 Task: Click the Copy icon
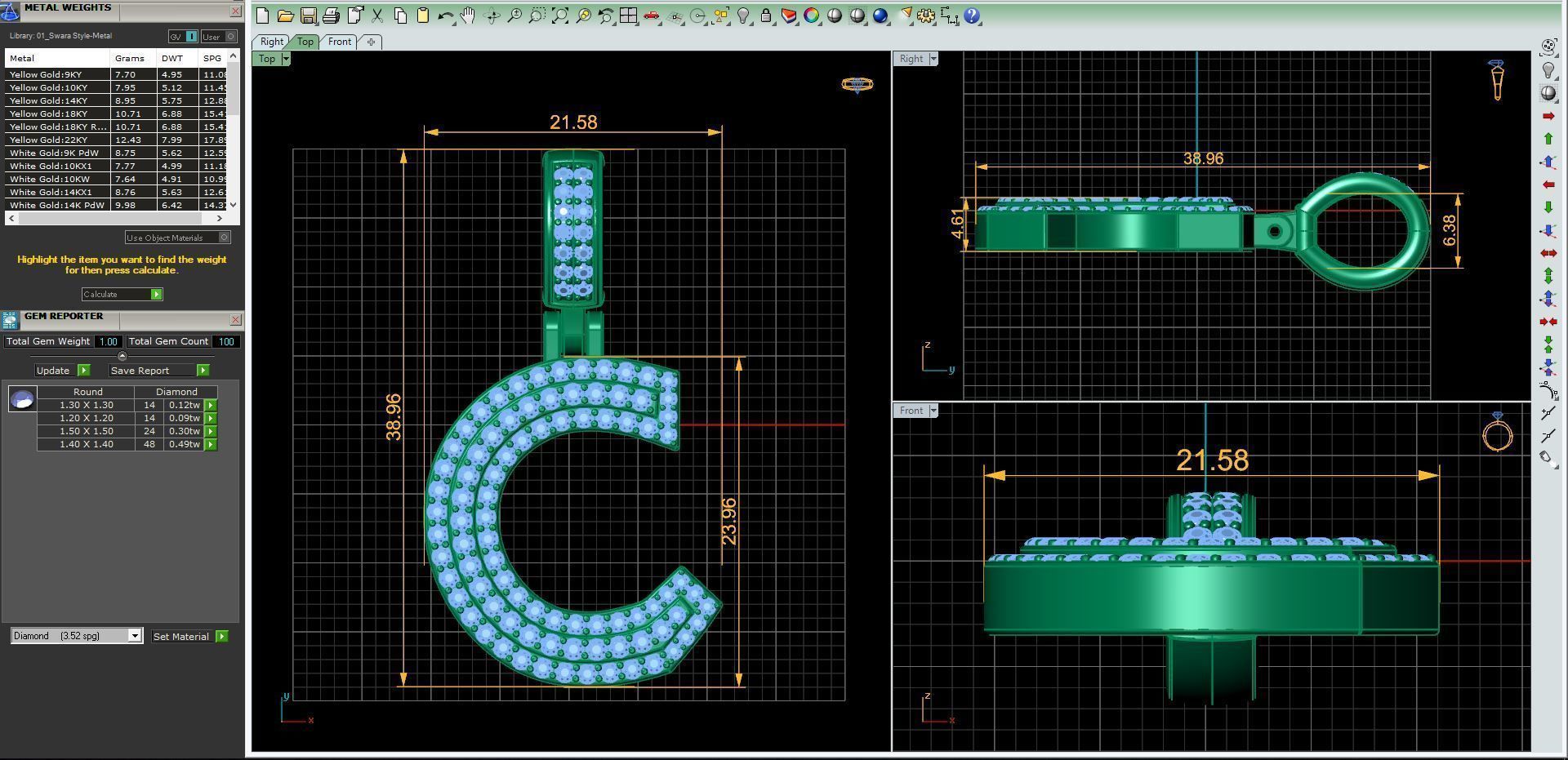(400, 16)
